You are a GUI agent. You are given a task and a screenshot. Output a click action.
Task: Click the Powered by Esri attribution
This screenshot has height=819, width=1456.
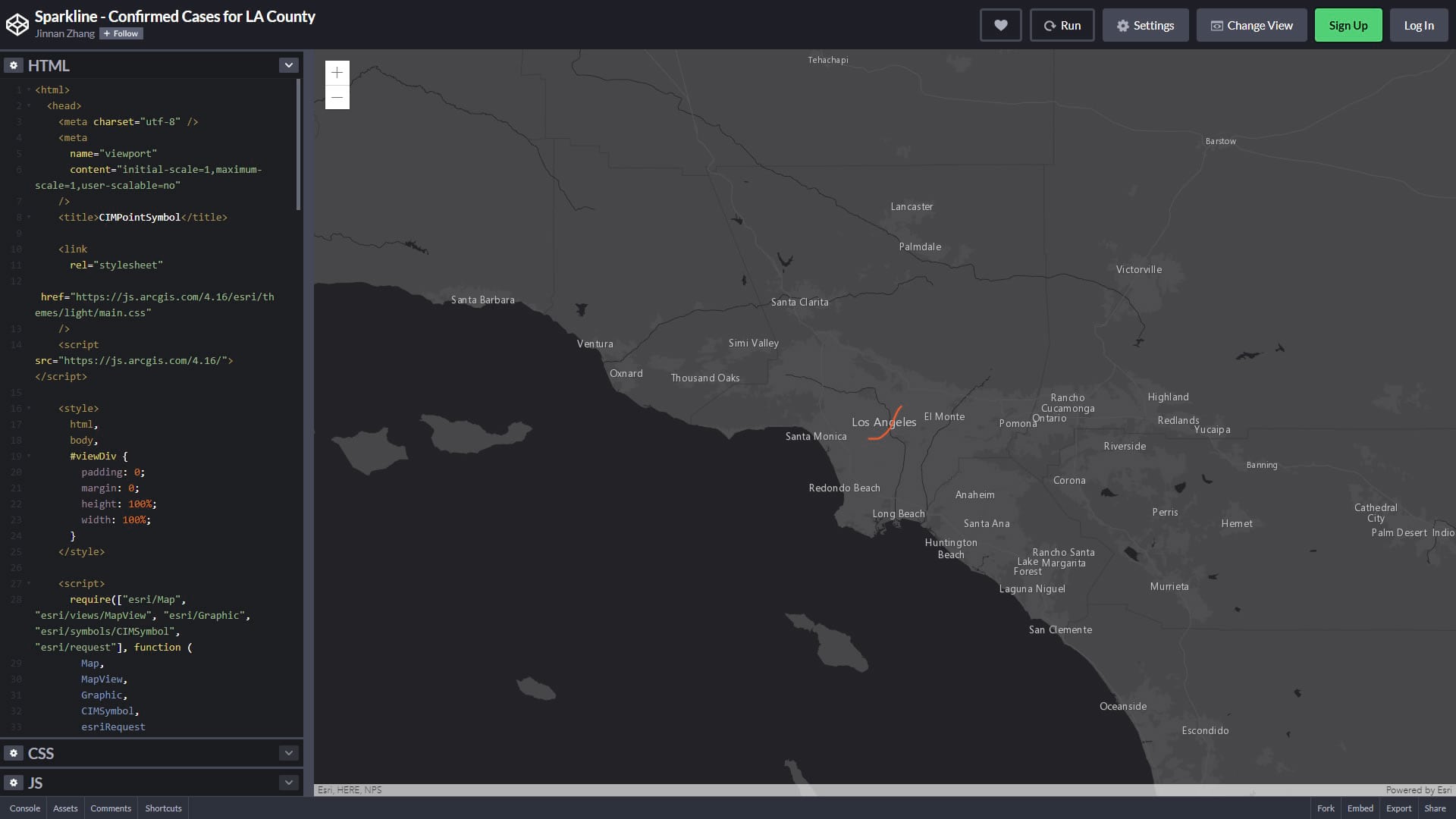[x=1418, y=790]
